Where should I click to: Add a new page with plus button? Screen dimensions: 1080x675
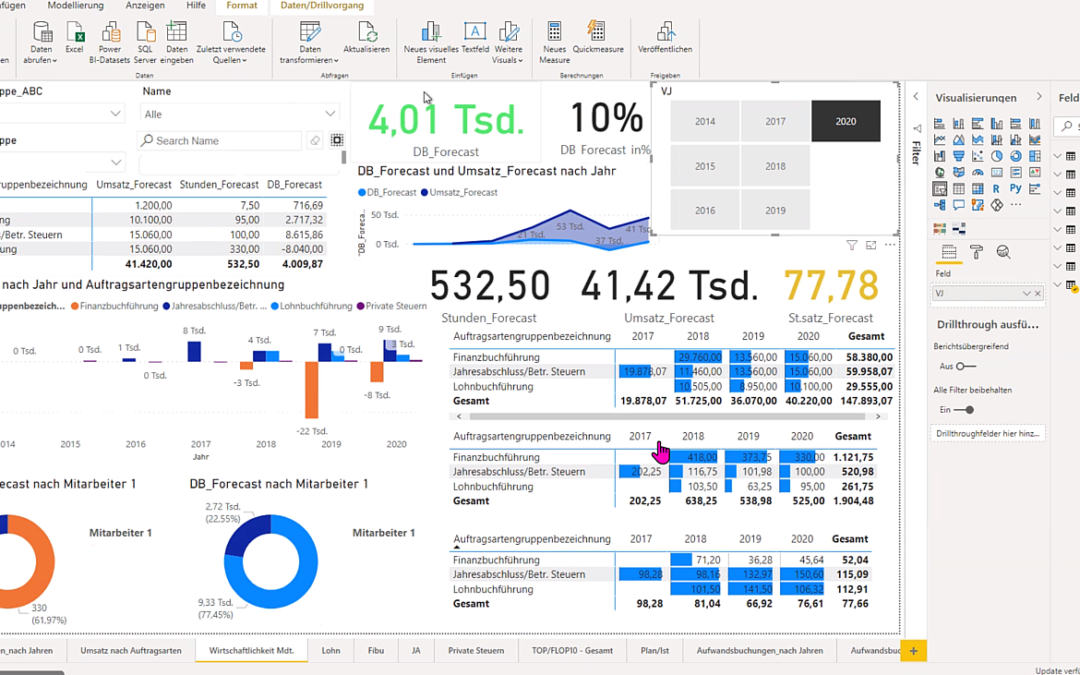click(913, 650)
